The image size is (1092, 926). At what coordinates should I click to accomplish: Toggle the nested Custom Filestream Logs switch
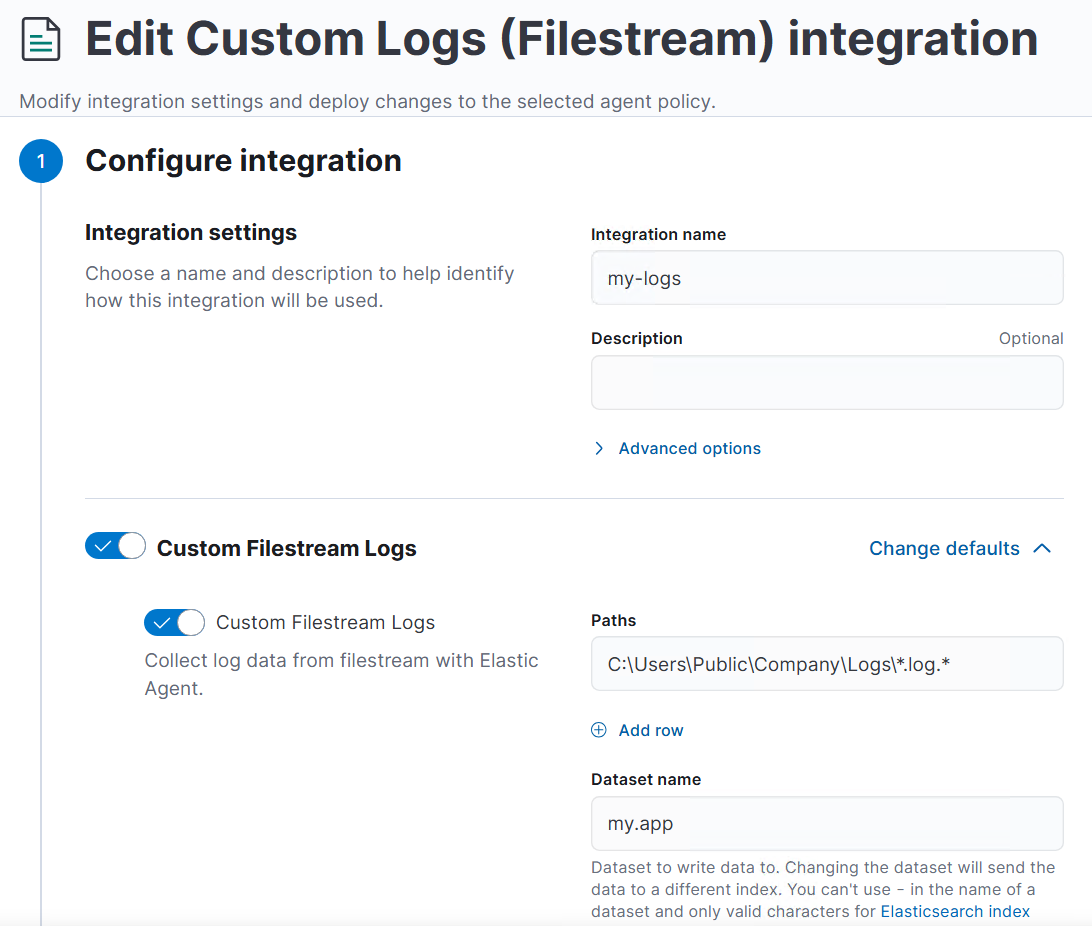[x=174, y=622]
